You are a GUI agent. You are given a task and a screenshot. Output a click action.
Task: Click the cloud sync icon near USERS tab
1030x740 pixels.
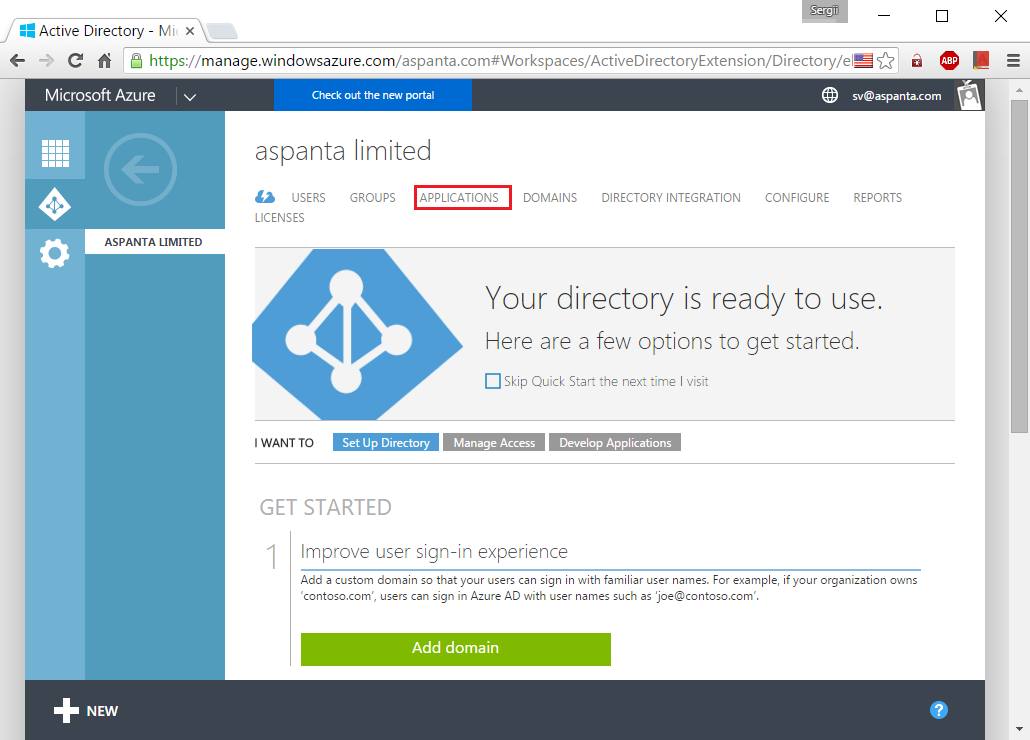(264, 197)
